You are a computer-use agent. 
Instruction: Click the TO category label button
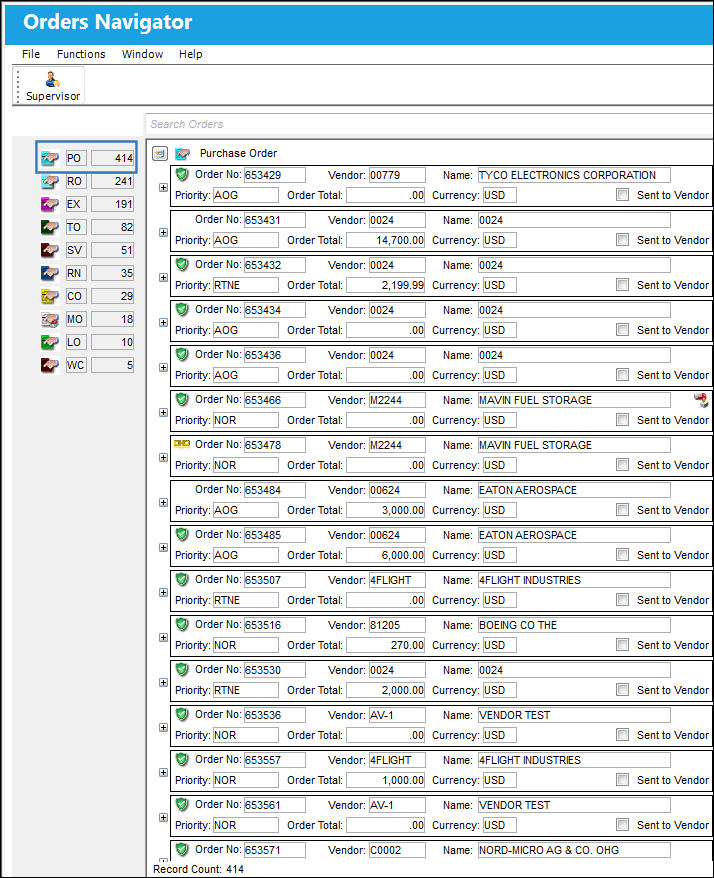click(76, 227)
